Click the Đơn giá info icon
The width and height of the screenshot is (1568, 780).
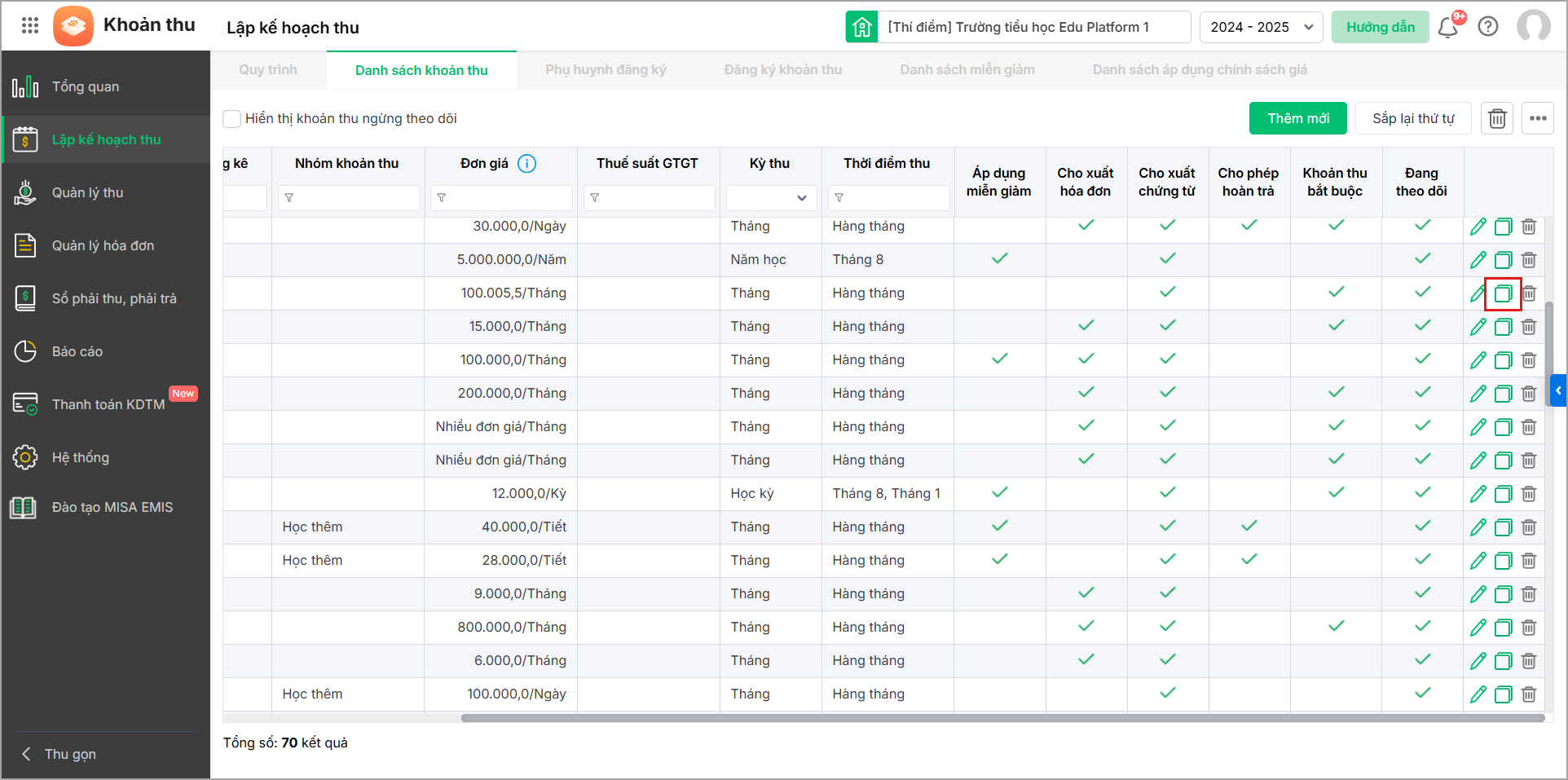click(x=527, y=164)
